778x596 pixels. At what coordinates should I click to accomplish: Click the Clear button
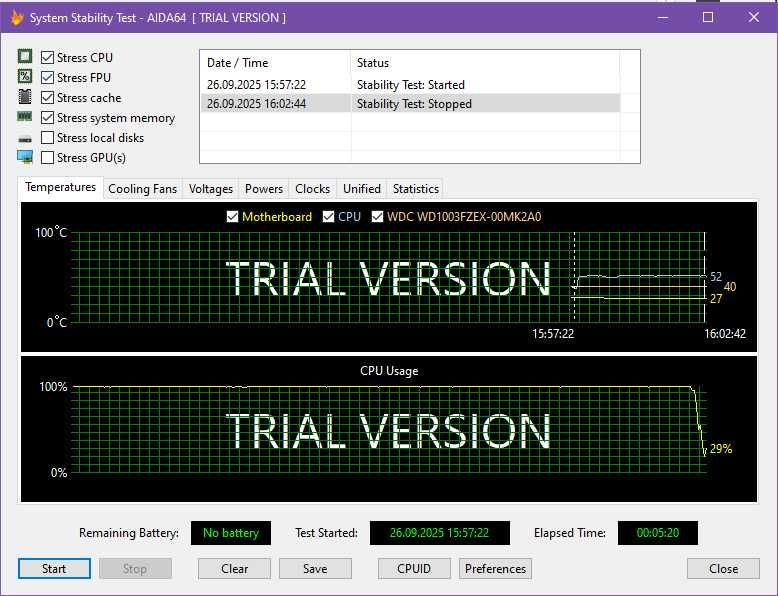point(234,569)
